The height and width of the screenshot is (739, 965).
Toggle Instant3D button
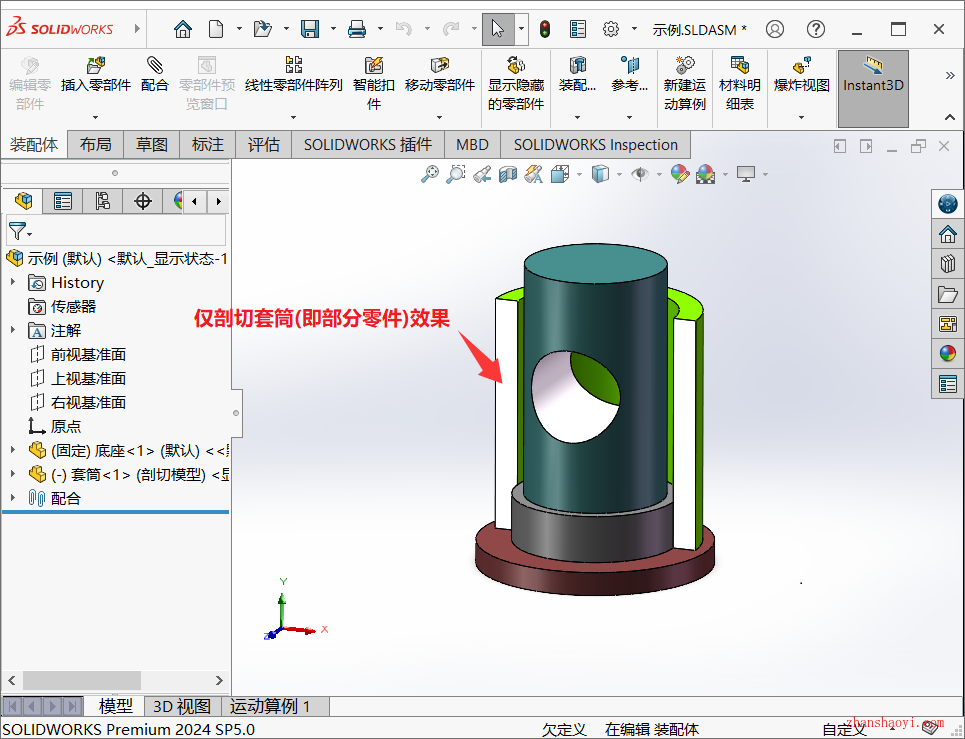pyautogui.click(x=873, y=88)
